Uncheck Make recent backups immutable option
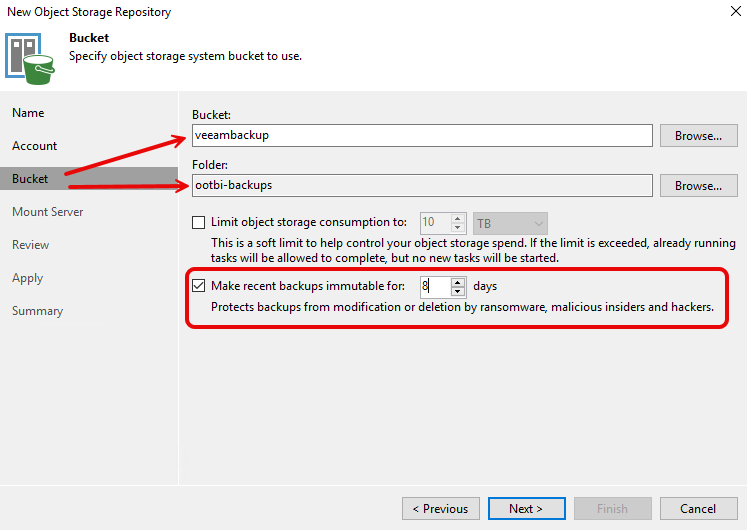 [x=198, y=286]
